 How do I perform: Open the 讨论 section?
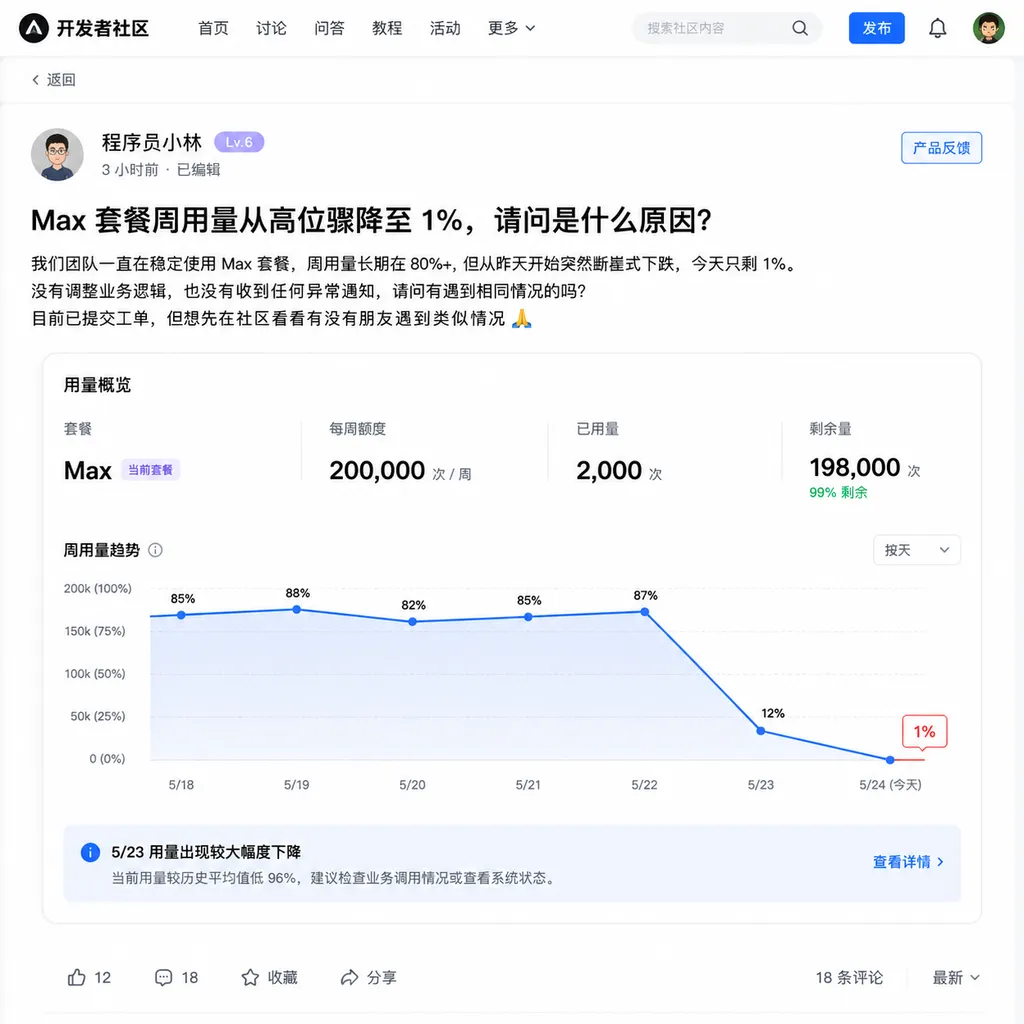[x=271, y=28]
